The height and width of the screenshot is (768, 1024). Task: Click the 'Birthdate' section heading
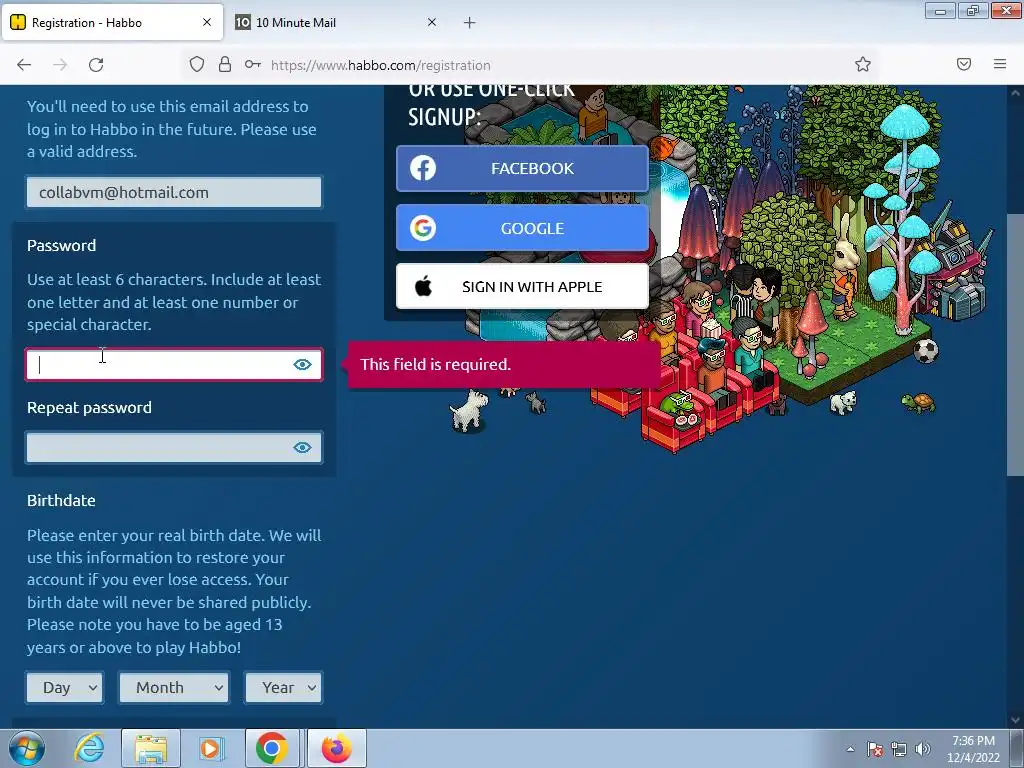click(61, 501)
